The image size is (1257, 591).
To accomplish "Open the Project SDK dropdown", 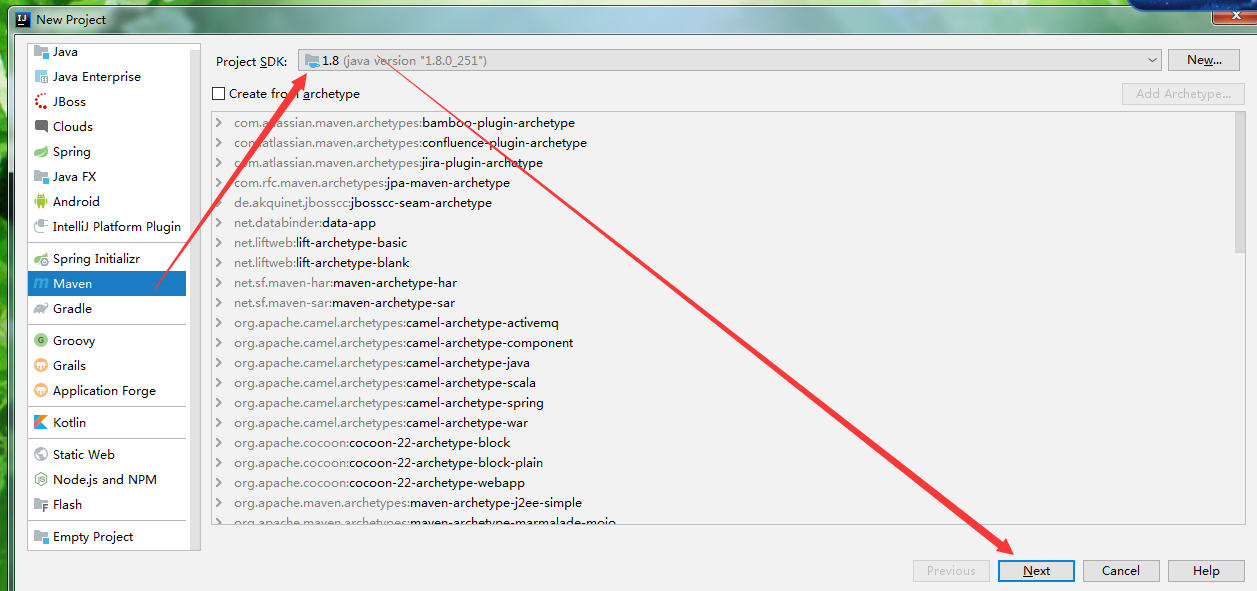I will 730,61.
